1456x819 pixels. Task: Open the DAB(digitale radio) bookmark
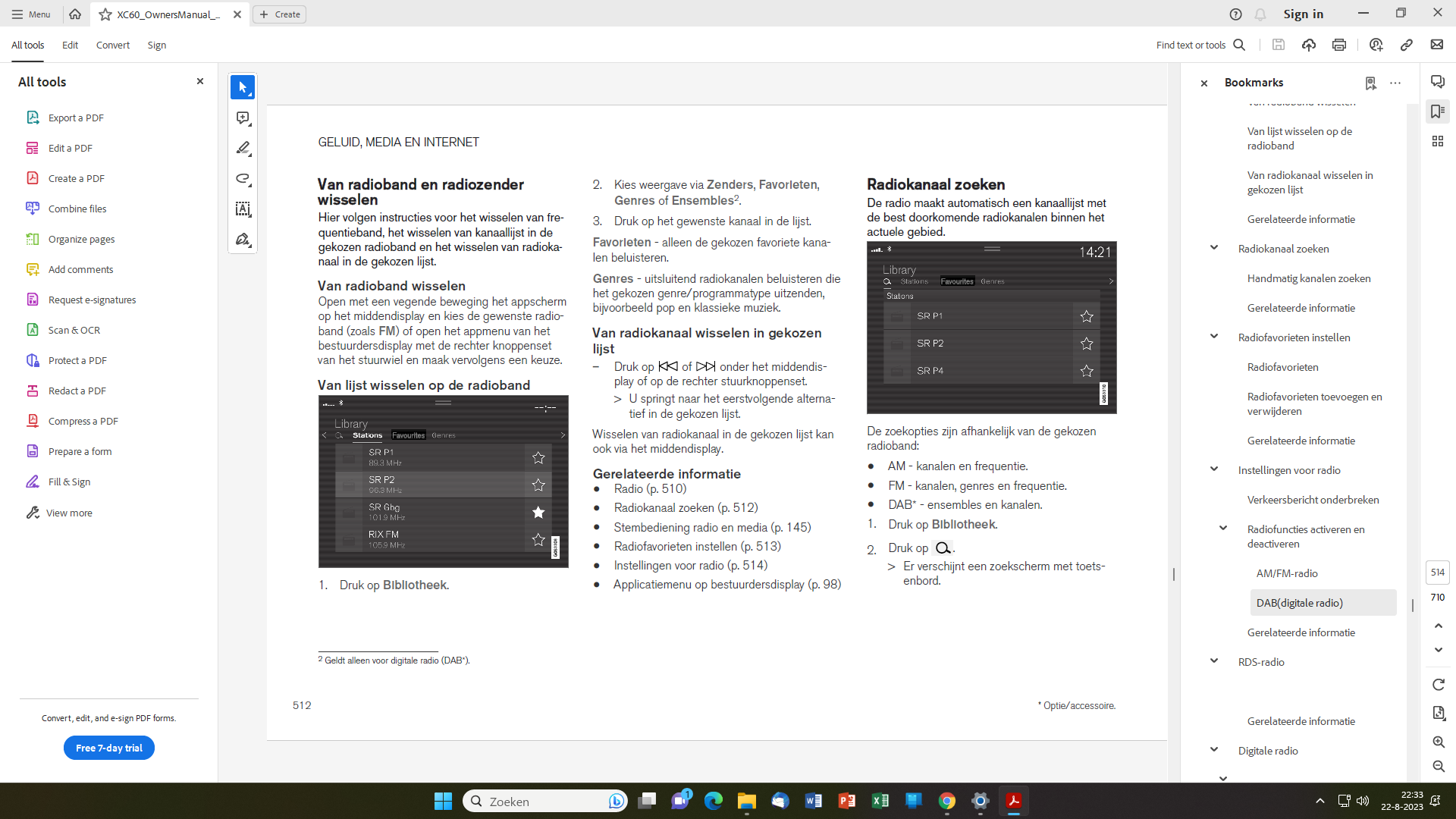[1299, 603]
